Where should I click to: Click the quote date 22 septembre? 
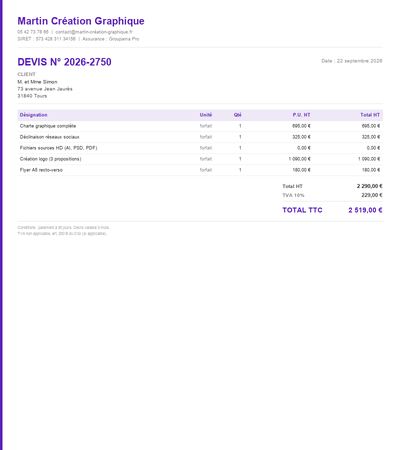click(x=352, y=61)
